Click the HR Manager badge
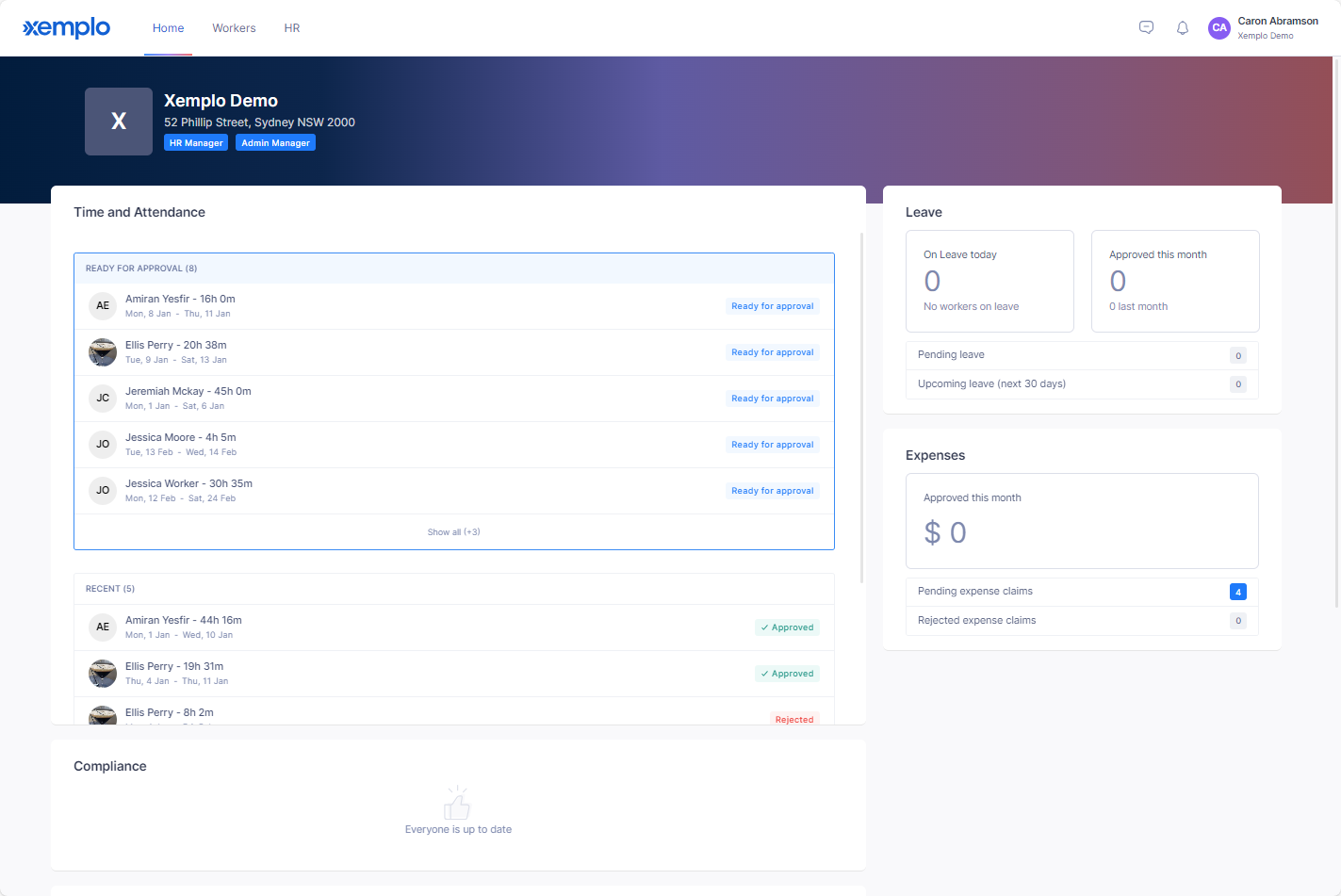 tap(196, 143)
